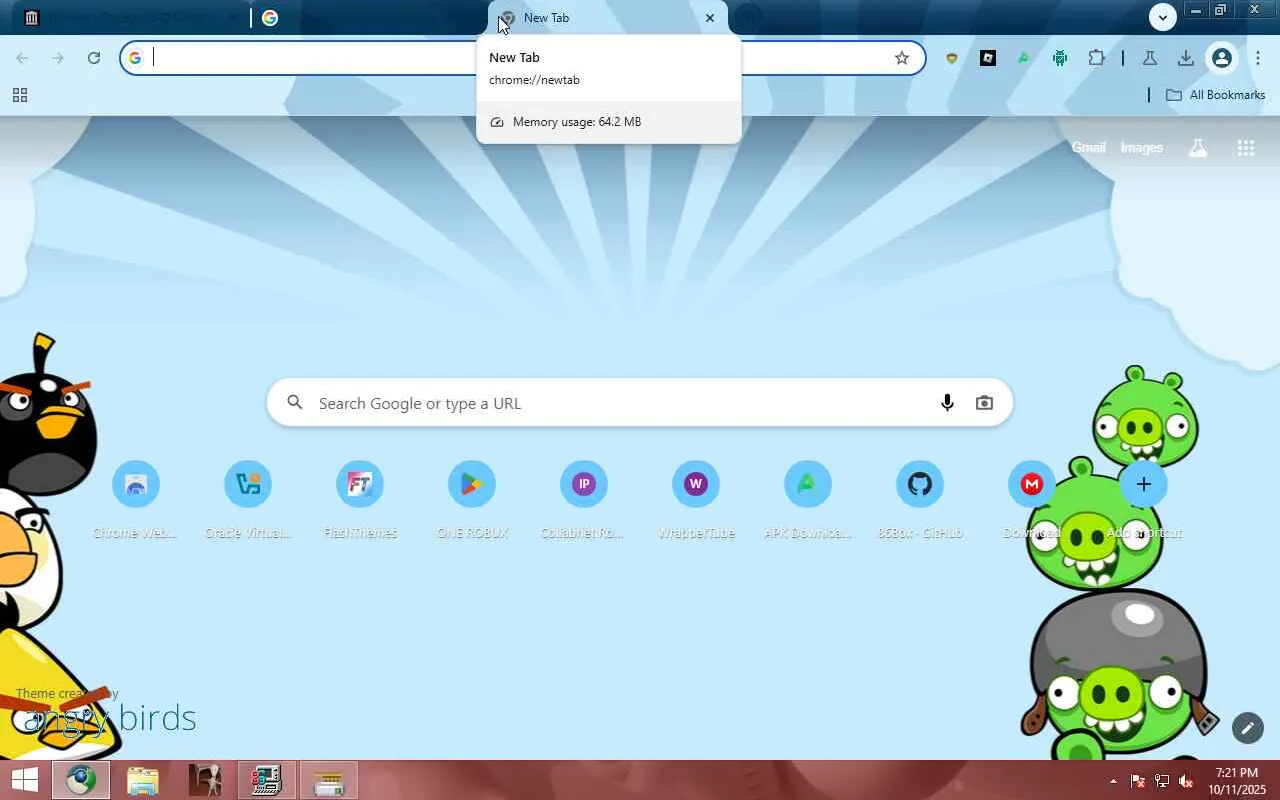Click the Search Google or type a URL box
Screen dimensions: 1280x800
pos(640,403)
